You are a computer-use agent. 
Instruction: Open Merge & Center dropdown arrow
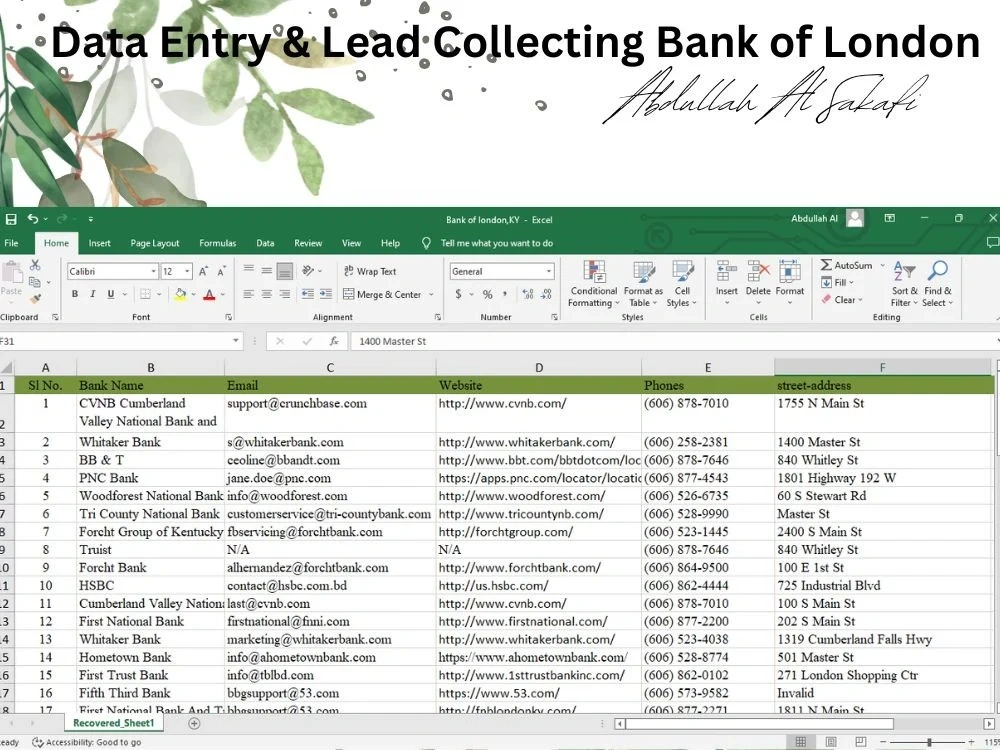(431, 295)
